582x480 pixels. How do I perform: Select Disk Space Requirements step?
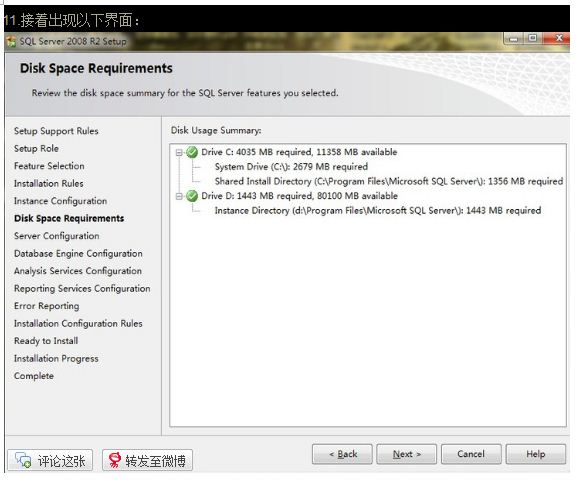[69, 218]
